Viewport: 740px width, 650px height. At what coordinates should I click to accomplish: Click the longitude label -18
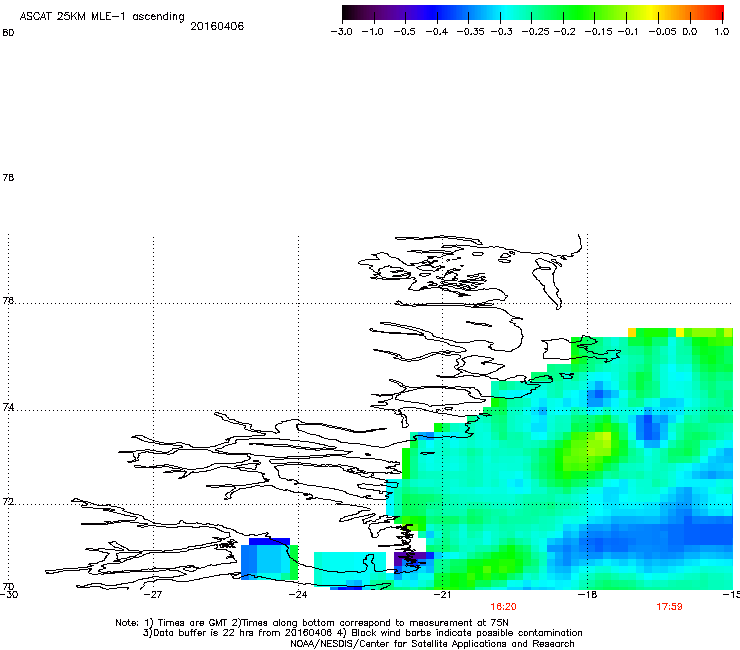coord(587,595)
